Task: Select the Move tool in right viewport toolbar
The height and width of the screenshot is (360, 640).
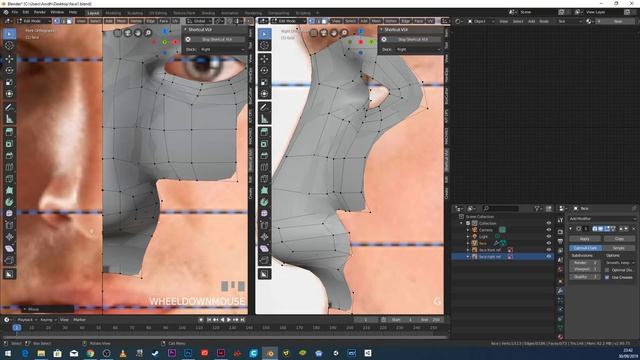Action: [x=264, y=59]
